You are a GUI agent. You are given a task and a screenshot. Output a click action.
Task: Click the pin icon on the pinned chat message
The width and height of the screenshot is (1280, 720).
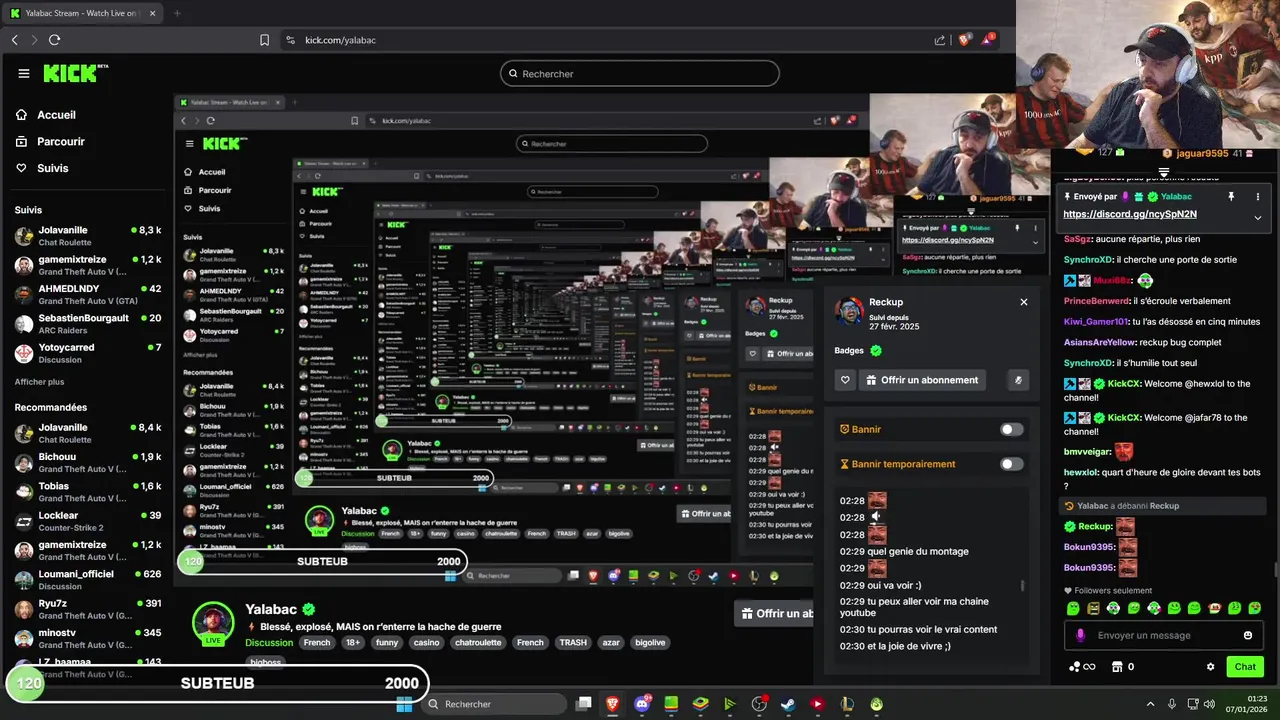[x=1231, y=197]
